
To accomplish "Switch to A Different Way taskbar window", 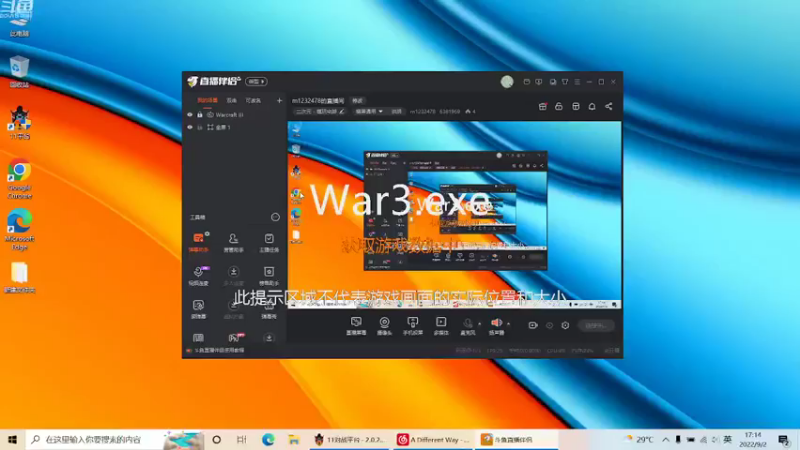I will [433, 439].
